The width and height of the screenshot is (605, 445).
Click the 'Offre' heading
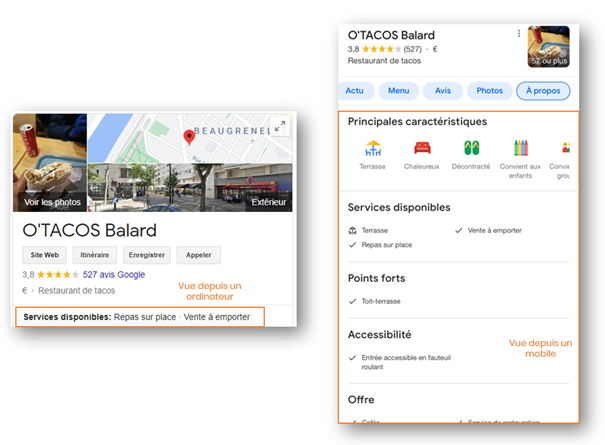[361, 399]
